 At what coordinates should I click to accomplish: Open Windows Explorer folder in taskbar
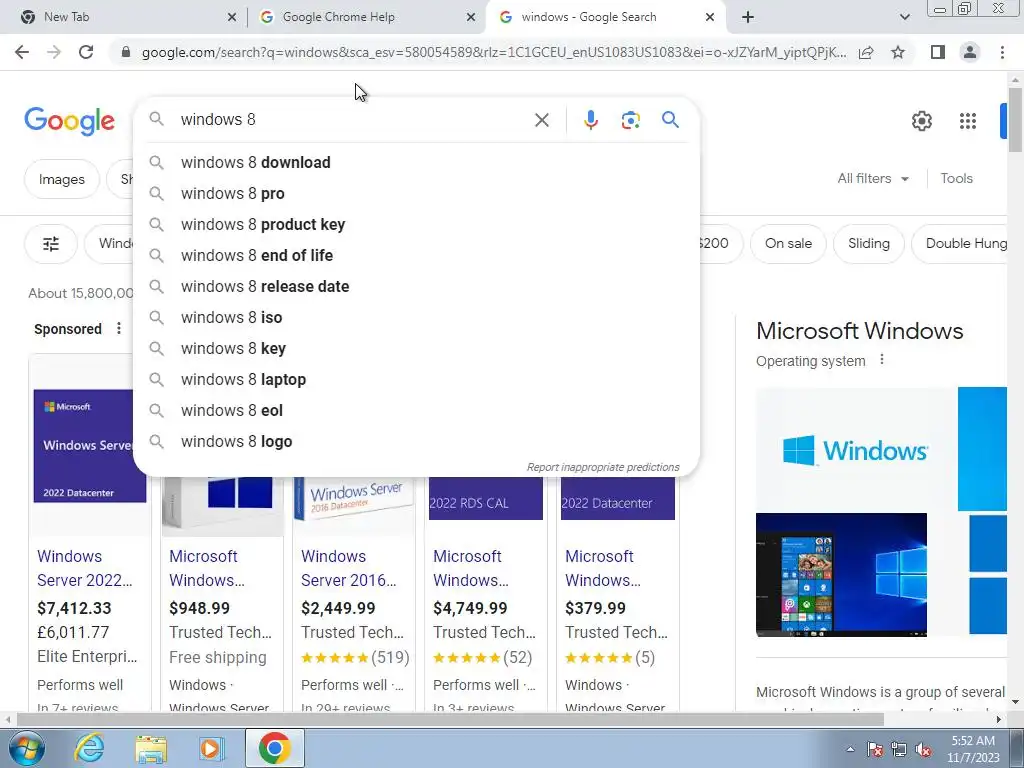click(151, 748)
